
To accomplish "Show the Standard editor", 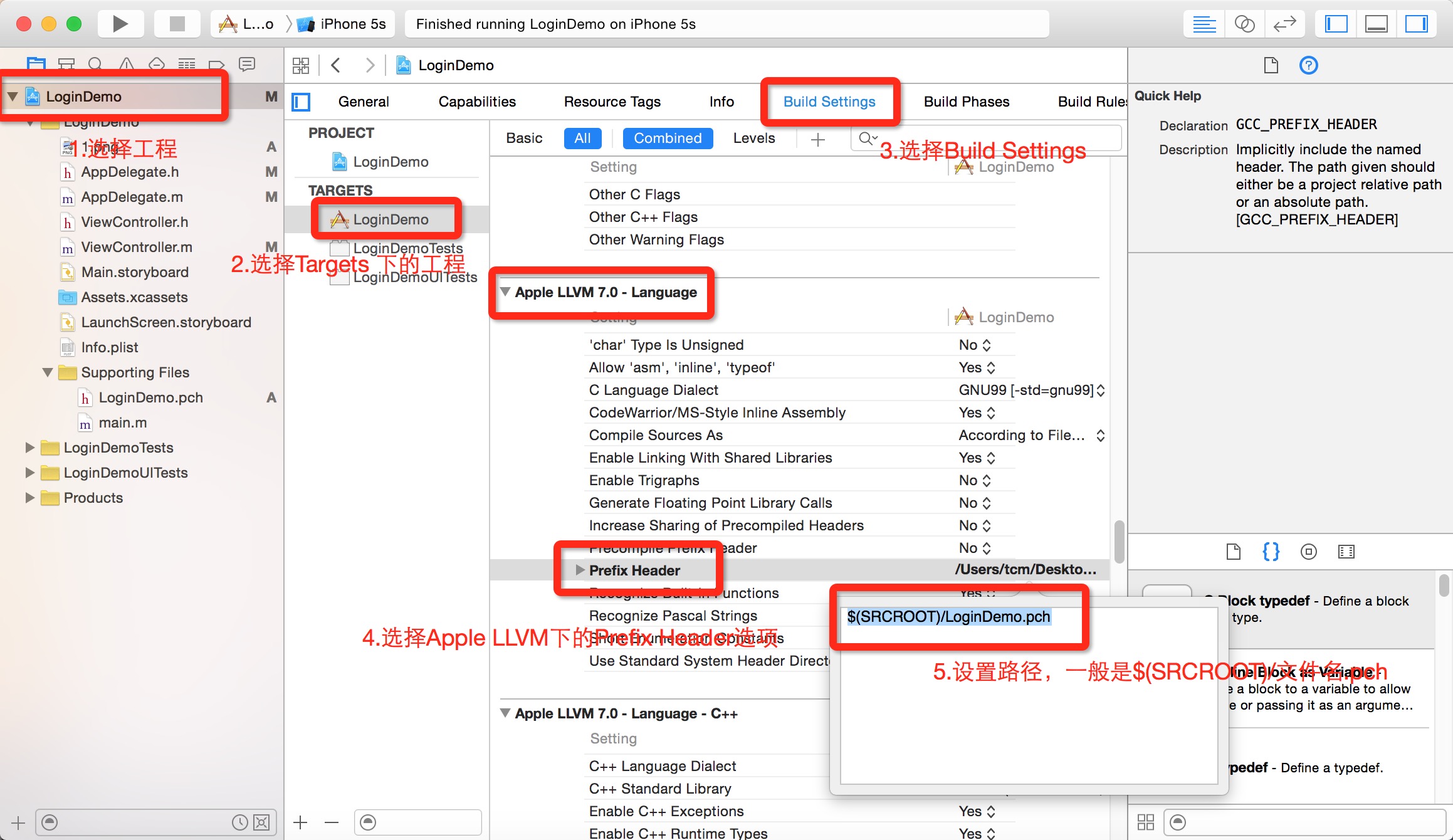I will pyautogui.click(x=1204, y=24).
